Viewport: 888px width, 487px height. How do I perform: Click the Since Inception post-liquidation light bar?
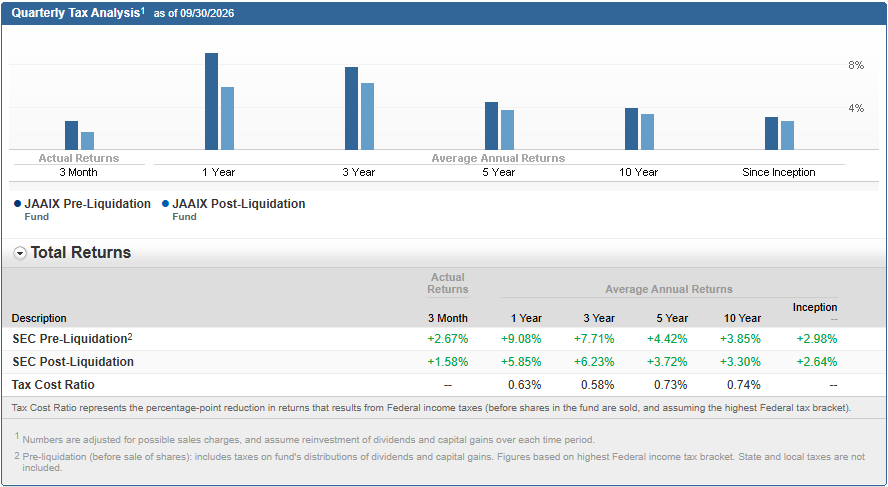pyautogui.click(x=787, y=135)
